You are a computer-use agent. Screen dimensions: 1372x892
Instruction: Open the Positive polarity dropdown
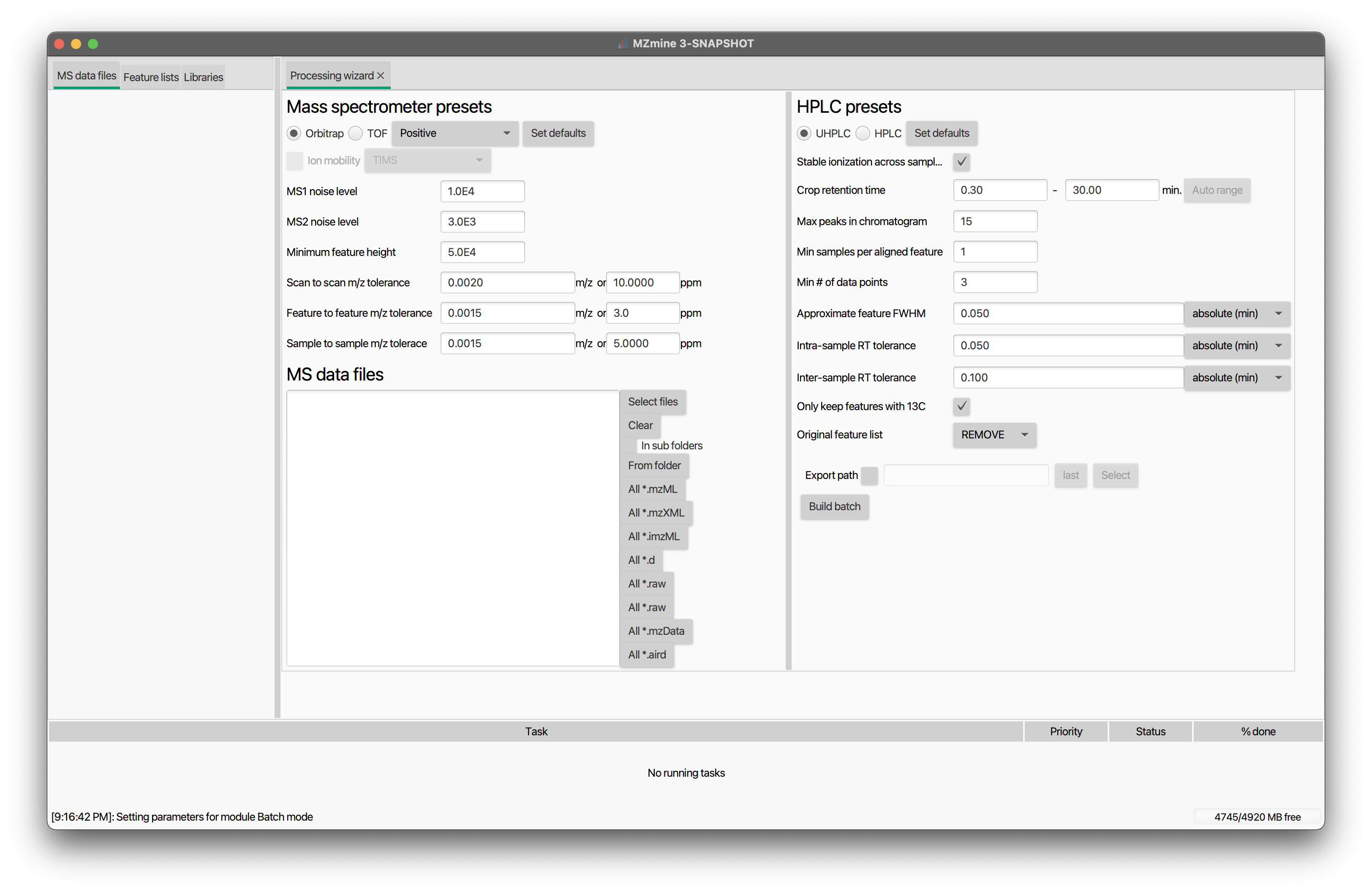click(455, 133)
